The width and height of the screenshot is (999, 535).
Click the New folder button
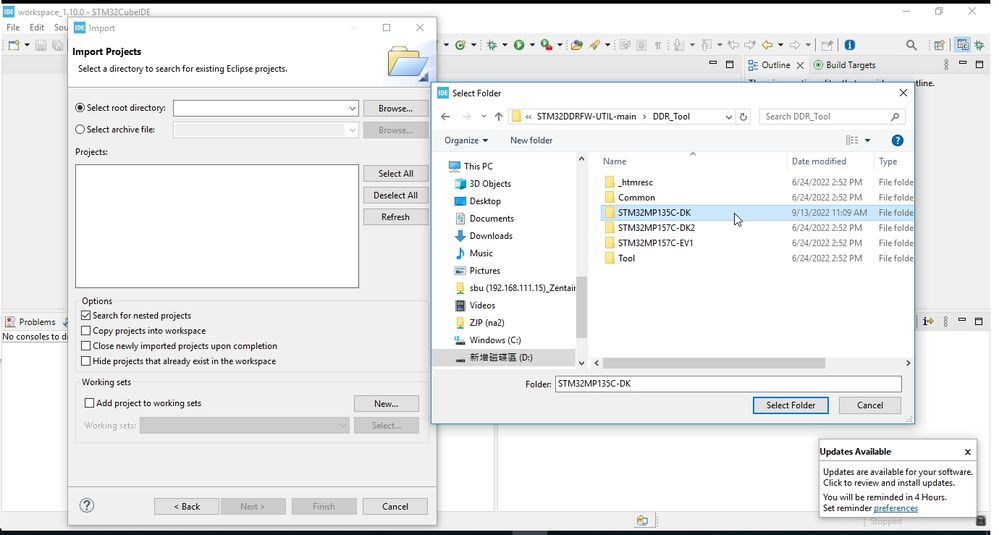[531, 140]
